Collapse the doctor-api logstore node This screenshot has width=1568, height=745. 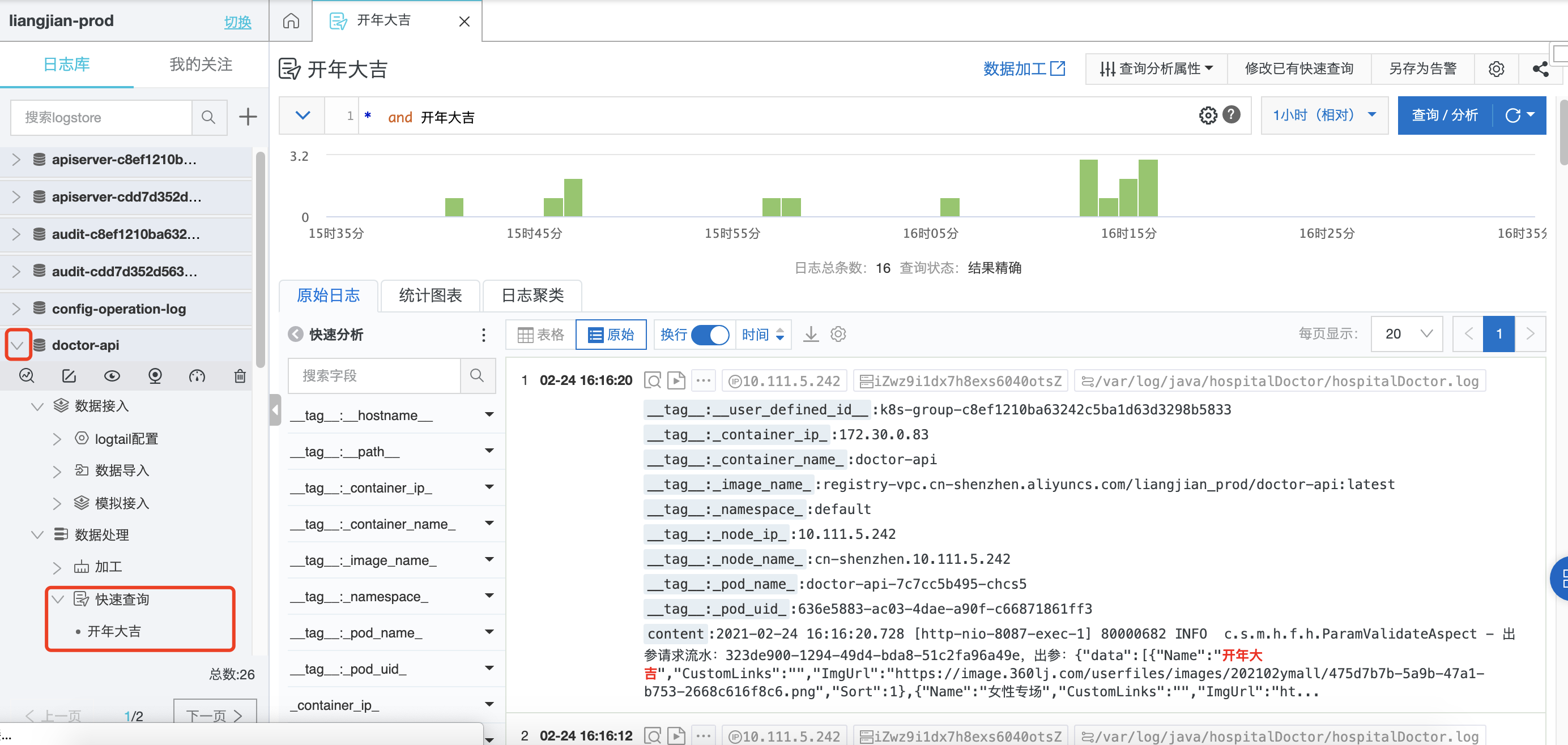coord(18,345)
